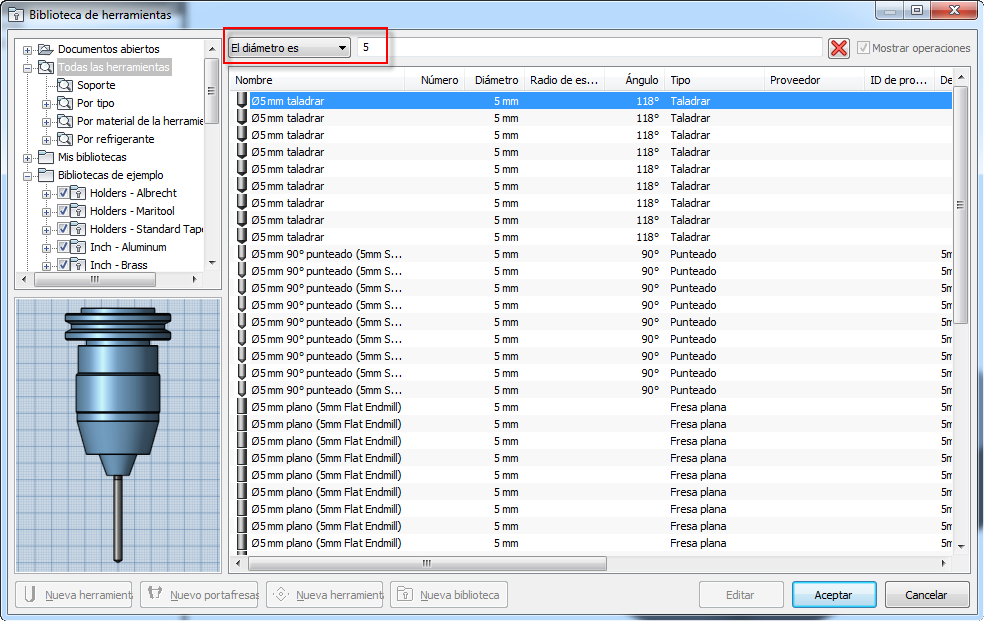Click the ID de producto column header
The height and width of the screenshot is (621, 984).
tap(899, 80)
